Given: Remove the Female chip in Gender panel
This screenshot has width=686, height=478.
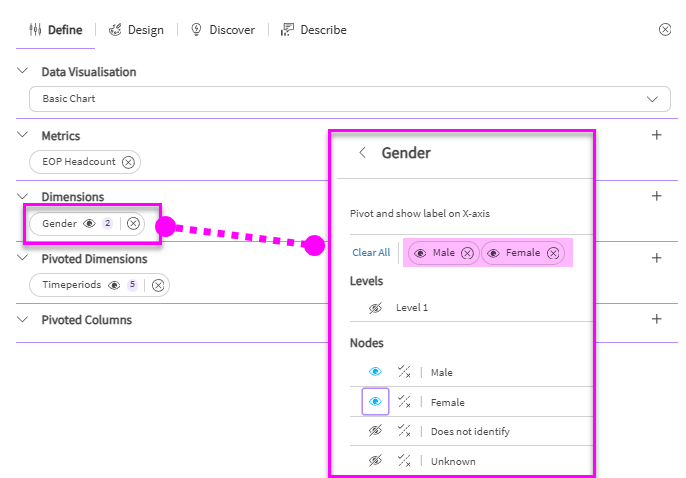Looking at the screenshot, I should (553, 254).
